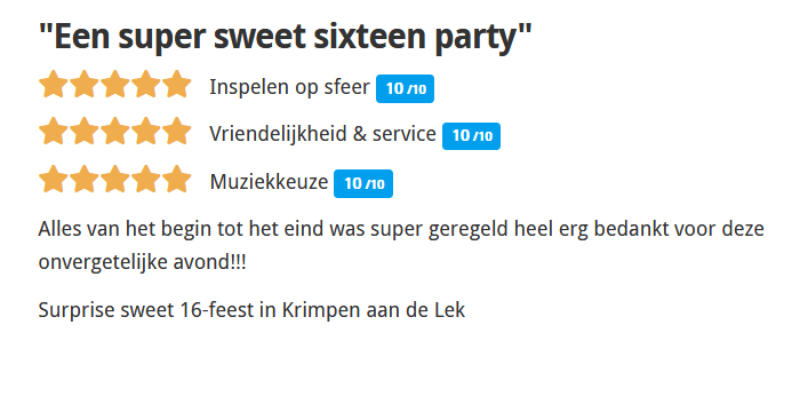Click 10/10 badge beside Vriendelijkheid & service
This screenshot has height=419, width=800.
(471, 136)
